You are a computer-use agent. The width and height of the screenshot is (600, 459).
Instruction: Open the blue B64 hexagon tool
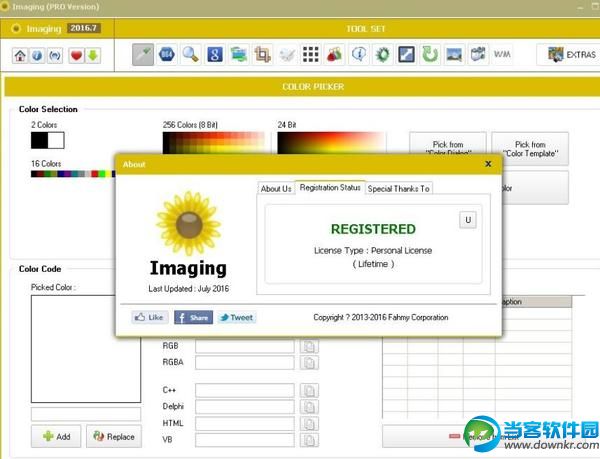tap(167, 55)
